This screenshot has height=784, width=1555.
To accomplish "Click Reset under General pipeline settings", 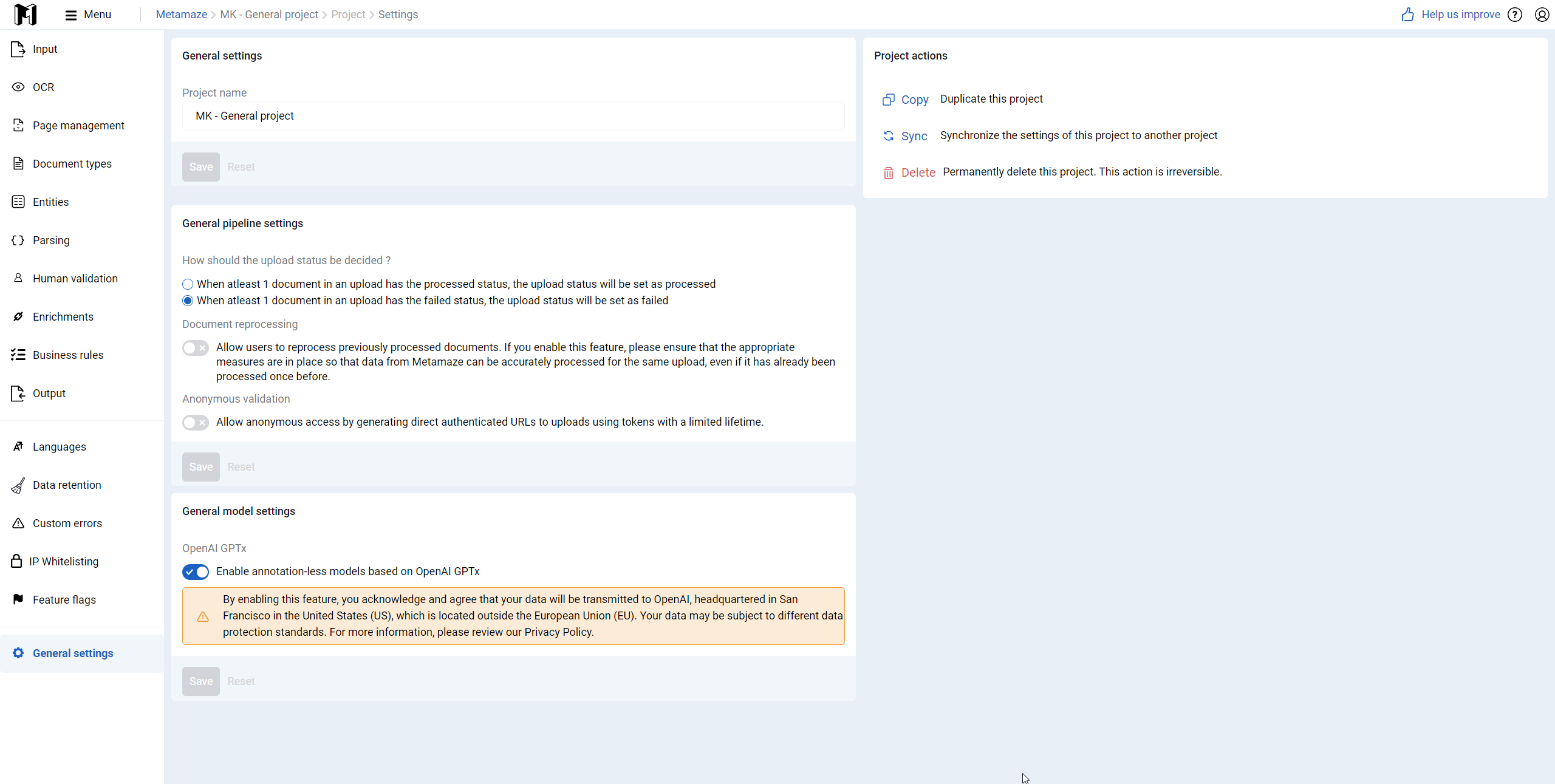I will tap(241, 467).
